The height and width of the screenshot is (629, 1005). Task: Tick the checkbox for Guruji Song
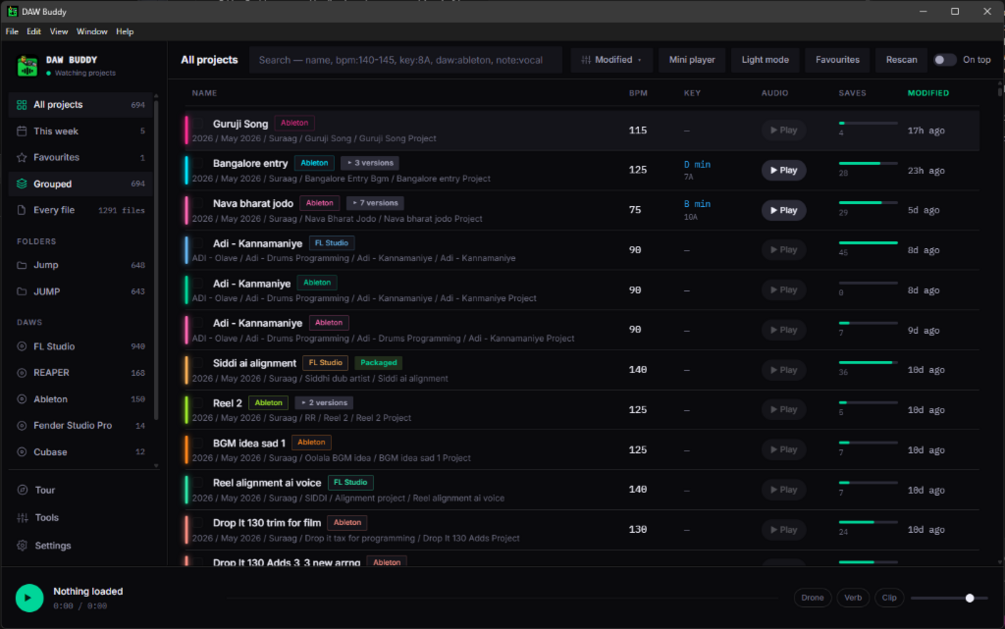point(199,123)
